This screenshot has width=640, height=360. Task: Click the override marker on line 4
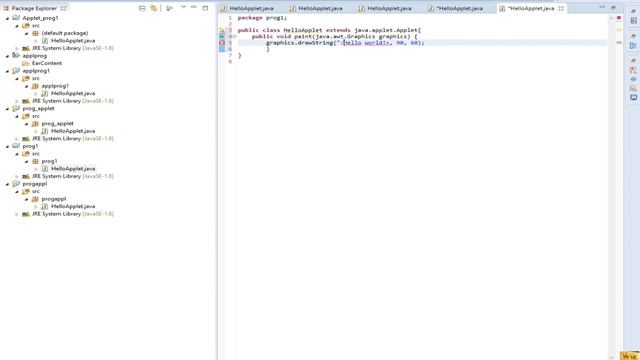[222, 36]
